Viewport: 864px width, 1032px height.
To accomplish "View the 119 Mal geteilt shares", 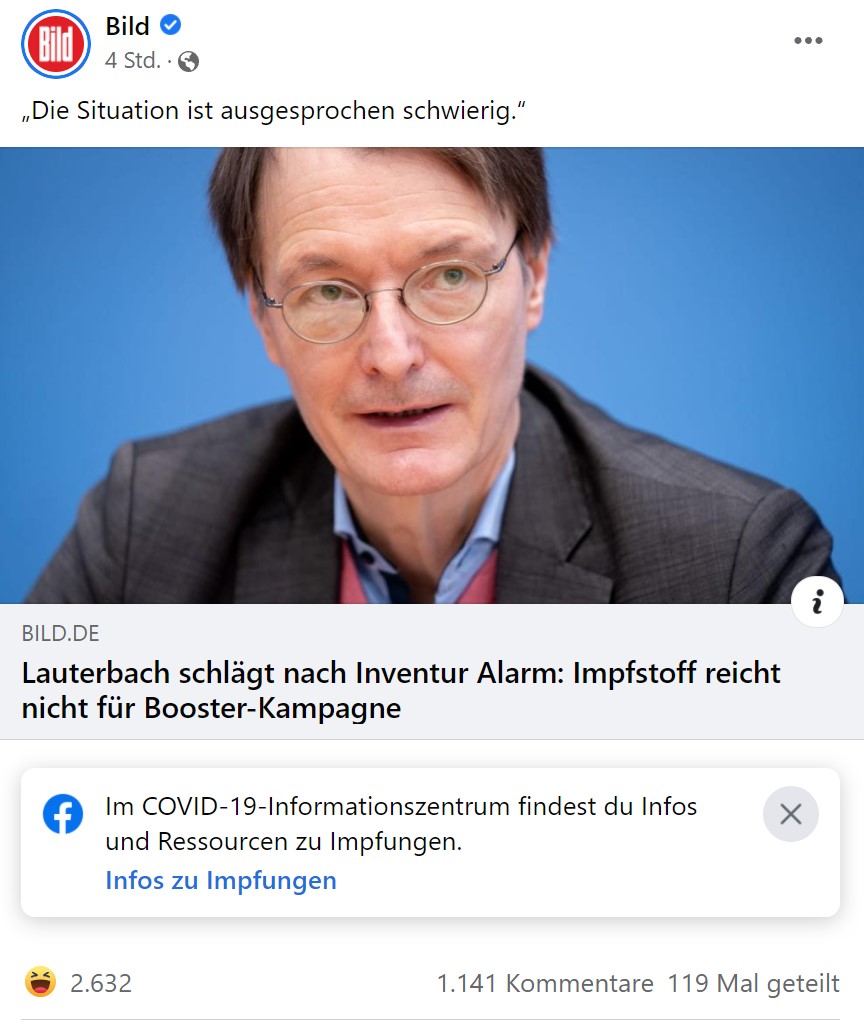I will pos(753,983).
